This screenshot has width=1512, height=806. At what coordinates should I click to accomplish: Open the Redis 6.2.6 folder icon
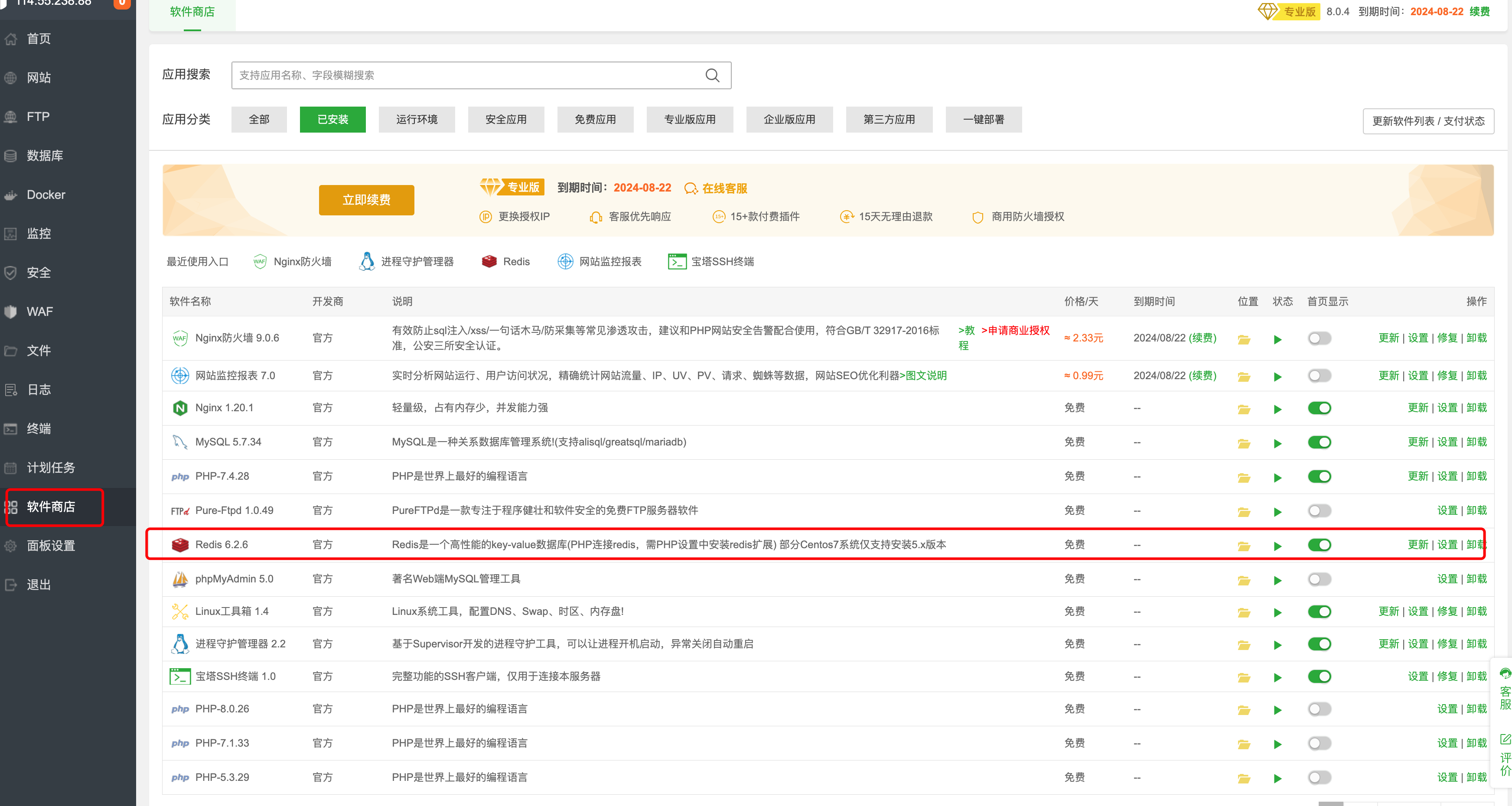click(x=1244, y=546)
